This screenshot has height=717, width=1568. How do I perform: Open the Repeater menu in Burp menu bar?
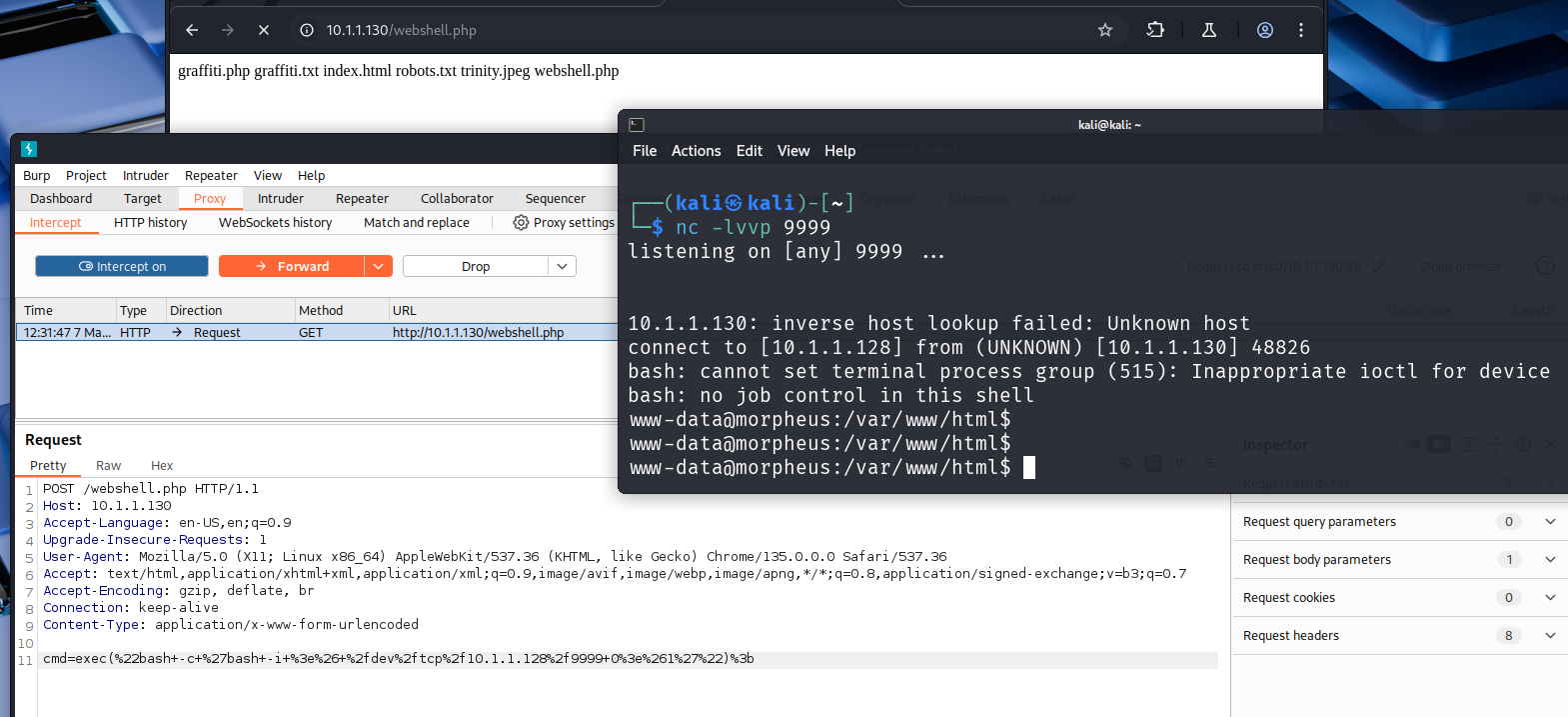pos(211,175)
